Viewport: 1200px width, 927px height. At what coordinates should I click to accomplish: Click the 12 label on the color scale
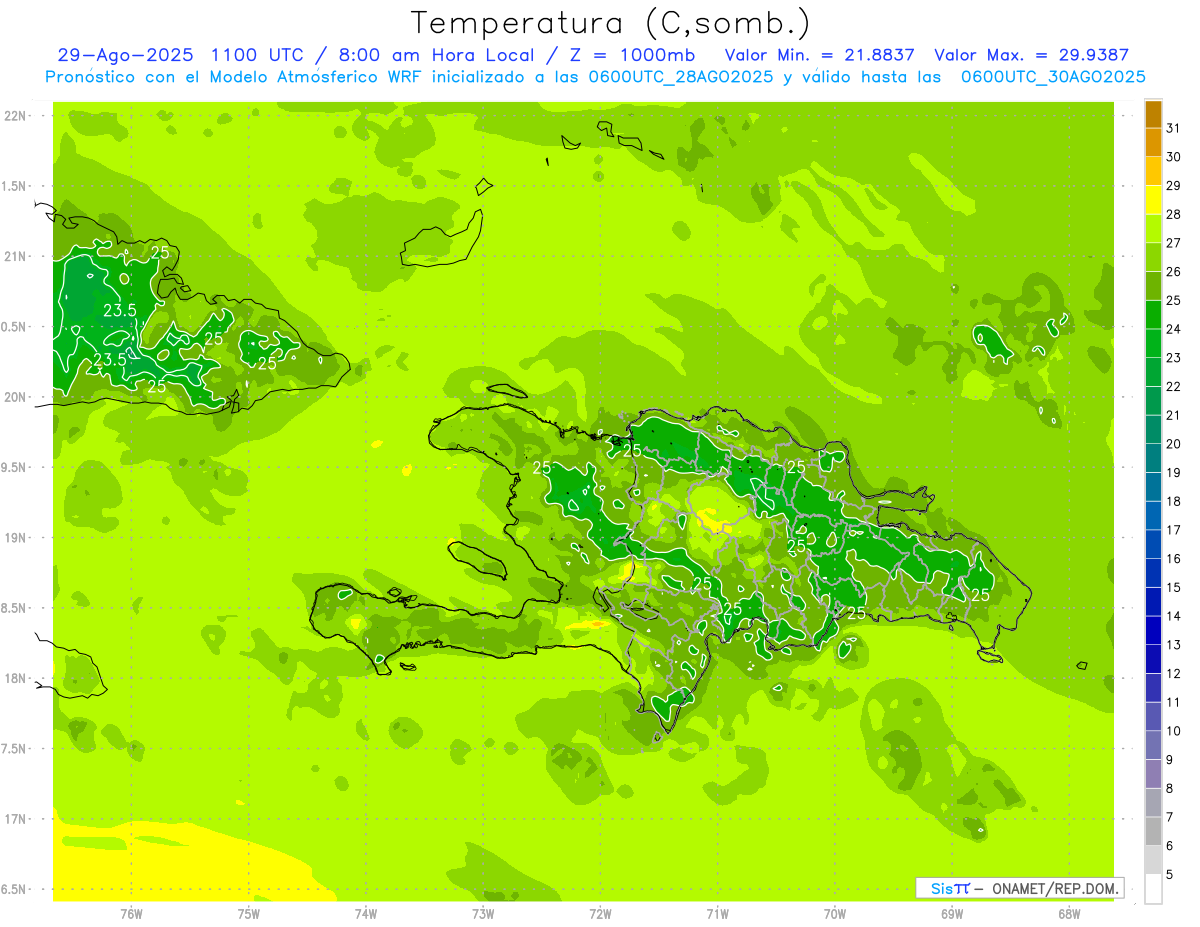[x=1174, y=674]
